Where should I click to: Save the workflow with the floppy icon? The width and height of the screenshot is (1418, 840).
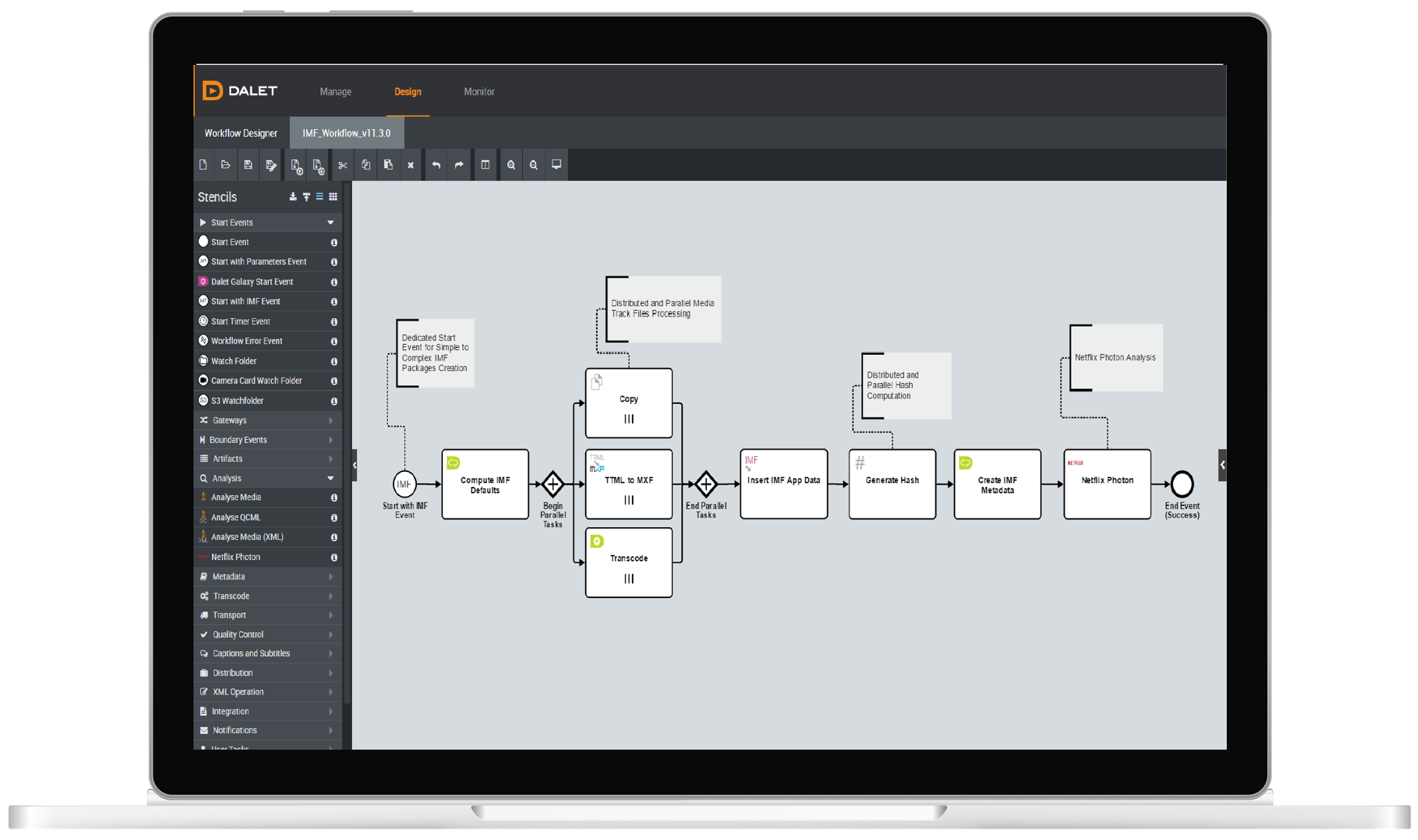click(x=248, y=165)
